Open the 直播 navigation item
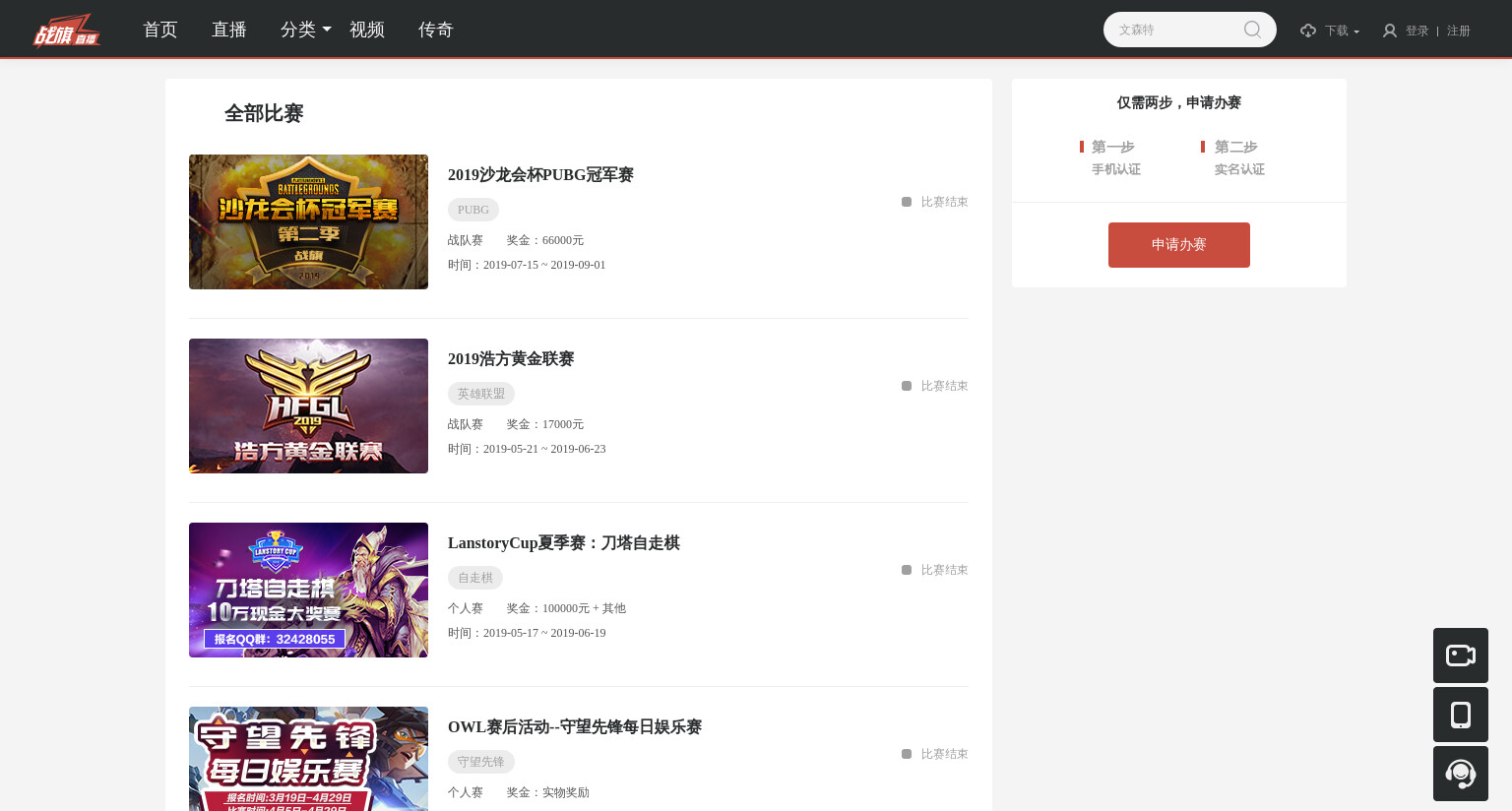 [229, 30]
